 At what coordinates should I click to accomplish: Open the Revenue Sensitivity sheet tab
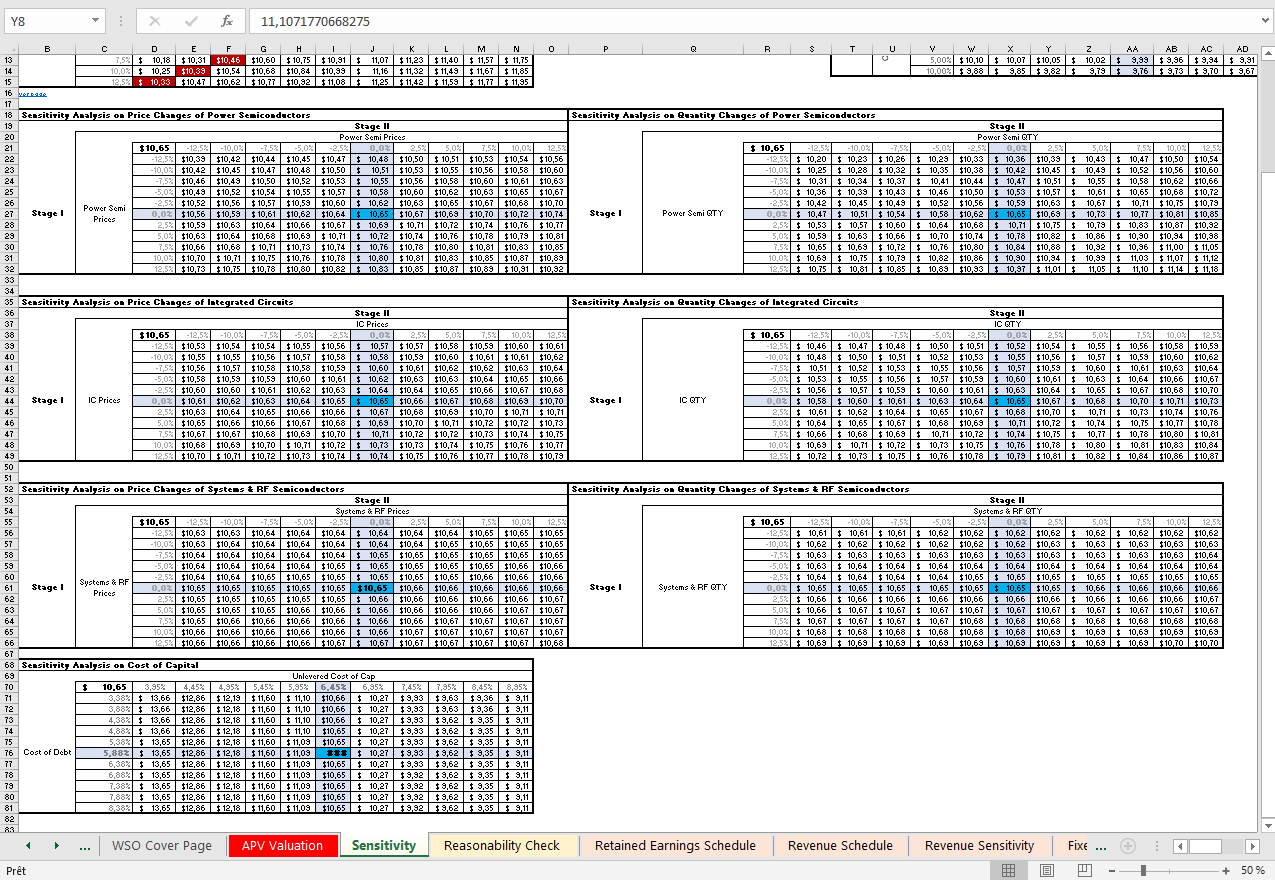pos(979,845)
